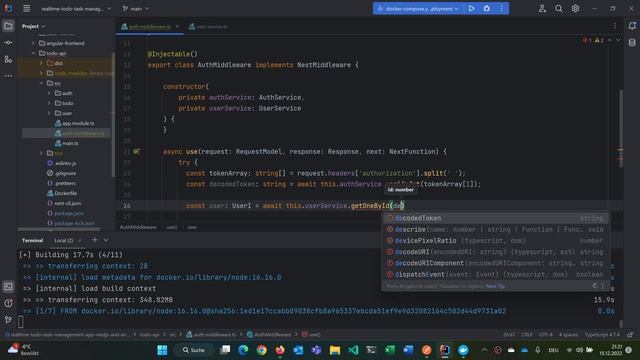Open the Database tool window
The width and height of the screenshot is (640, 360).
click(x=632, y=43)
